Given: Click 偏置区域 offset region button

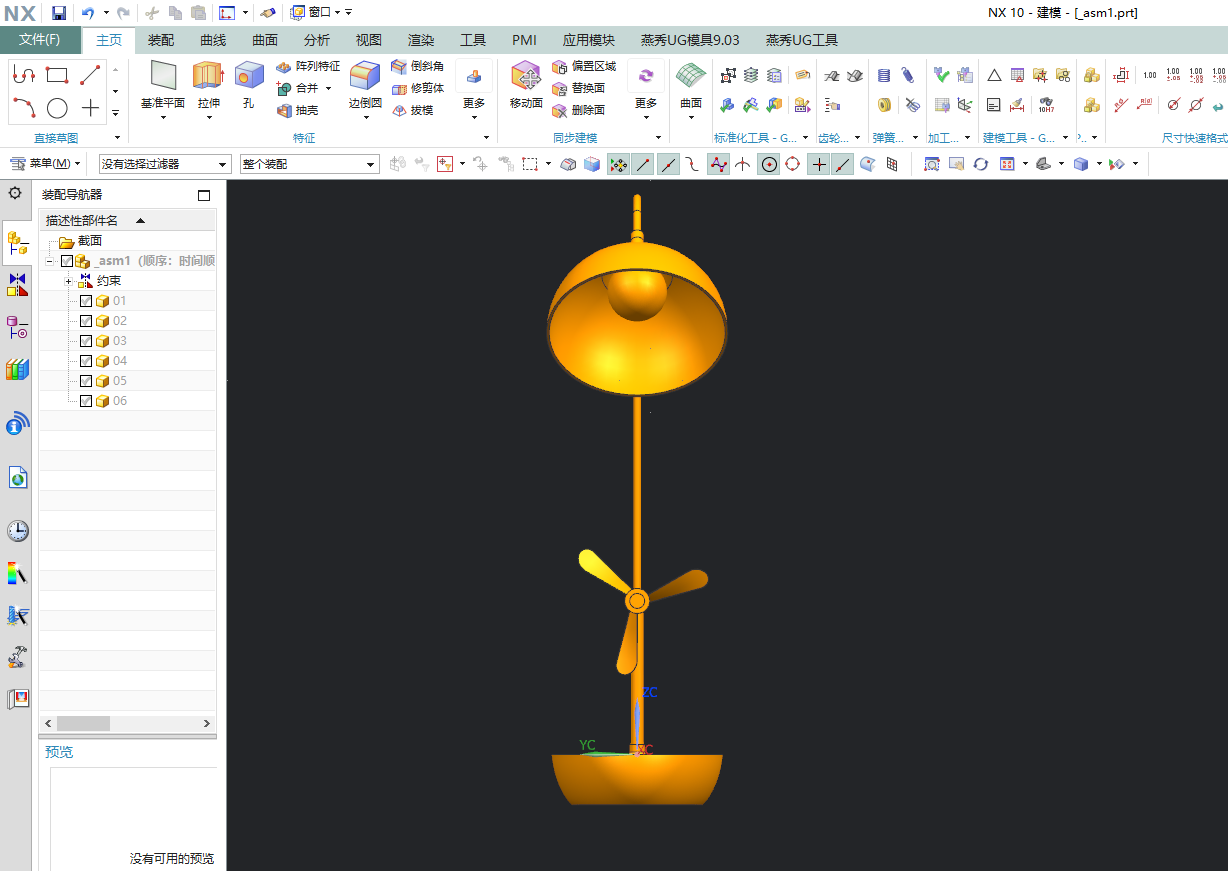Looking at the screenshot, I should tap(584, 66).
